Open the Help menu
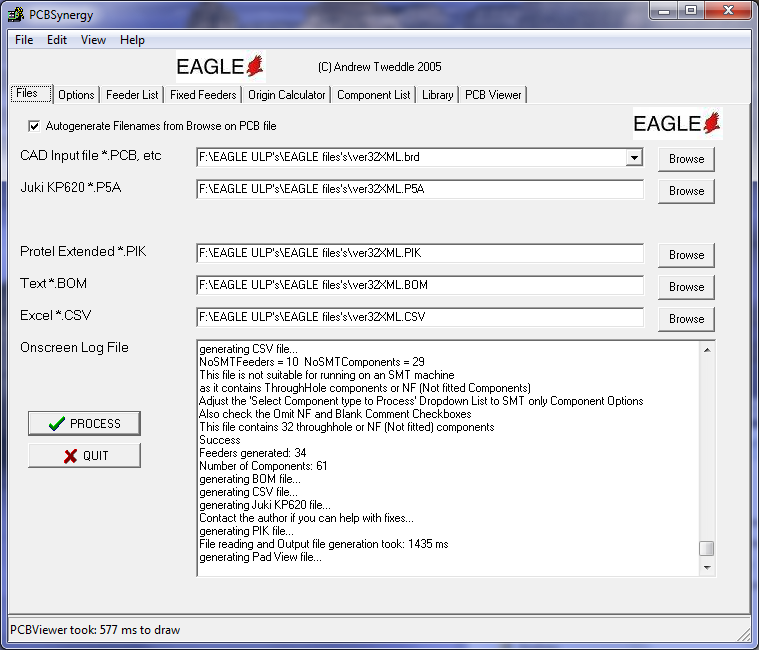The width and height of the screenshot is (759, 650). pyautogui.click(x=132, y=40)
